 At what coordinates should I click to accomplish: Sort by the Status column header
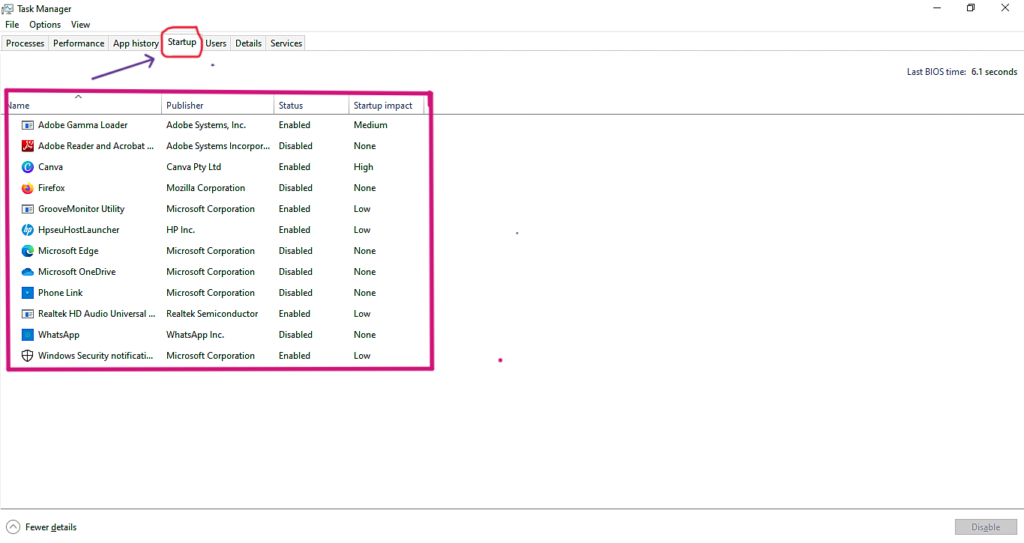[x=312, y=105]
